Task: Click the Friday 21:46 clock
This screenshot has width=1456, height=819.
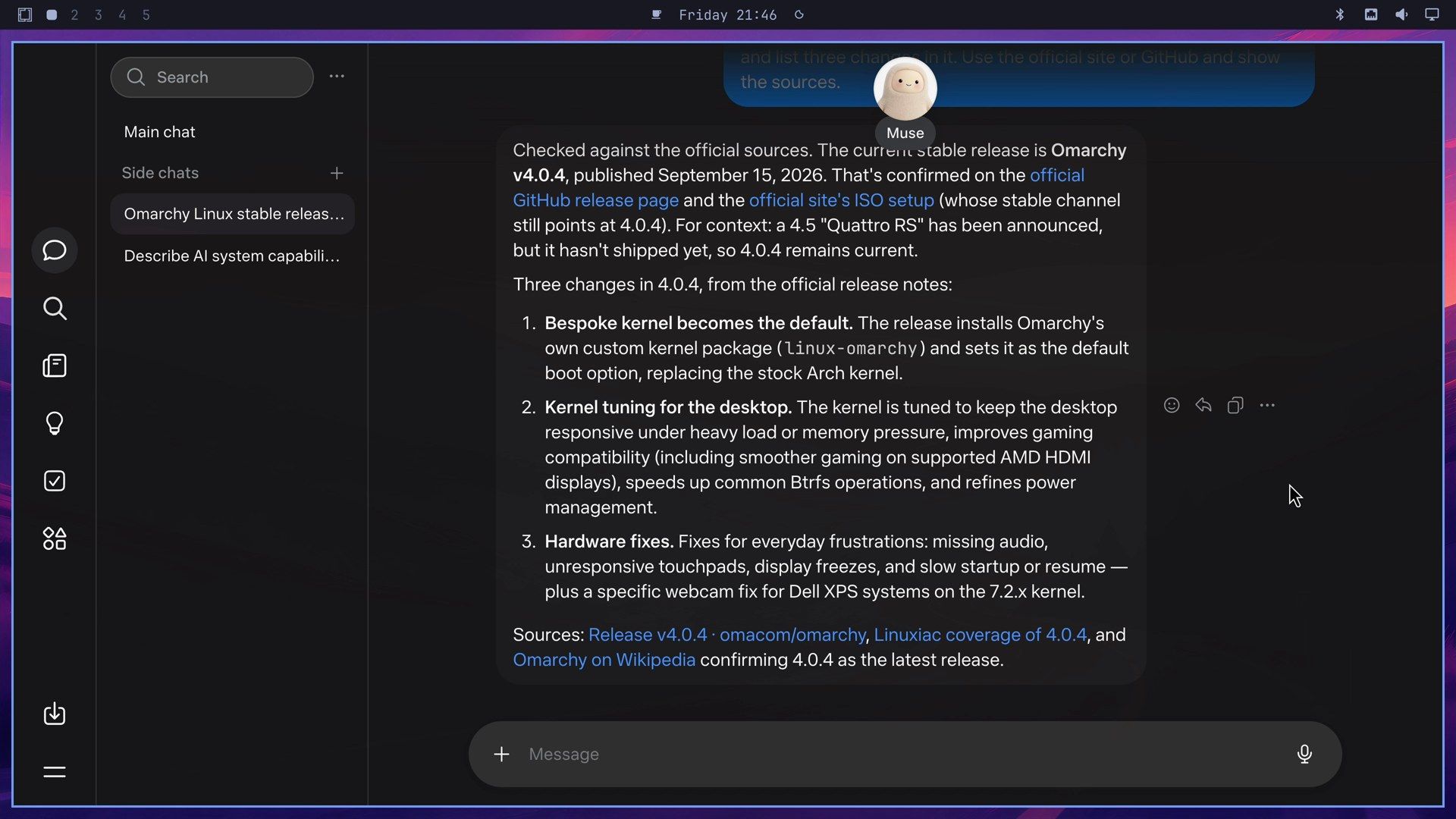Action: tap(727, 15)
